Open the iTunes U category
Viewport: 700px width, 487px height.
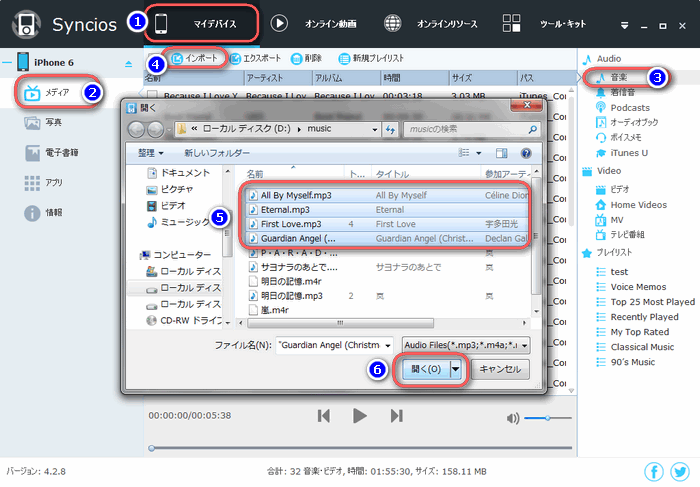click(622, 153)
